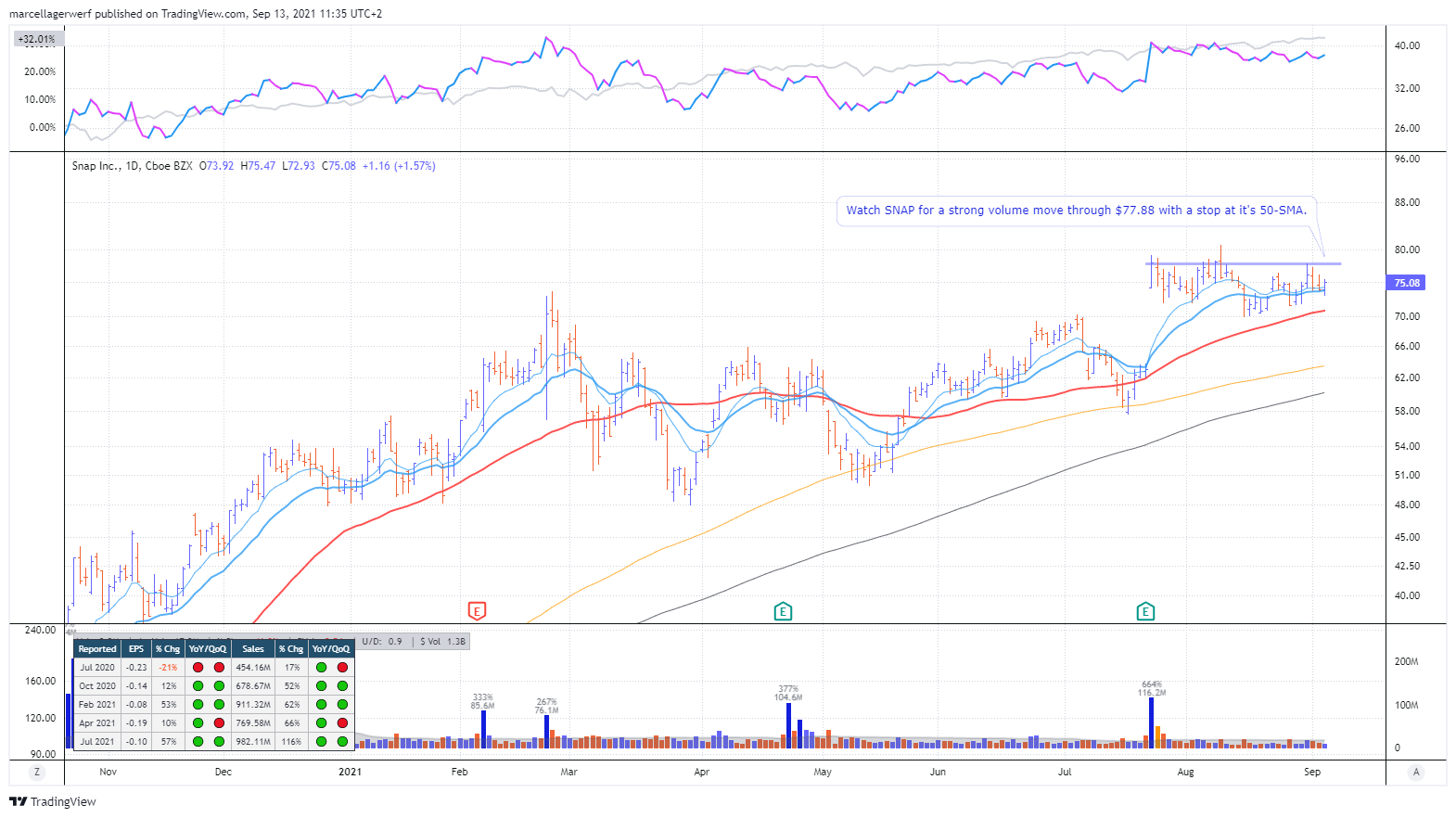The image size is (1456, 818).
Task: Click the 982.11M sales cell
Action: tap(253, 742)
